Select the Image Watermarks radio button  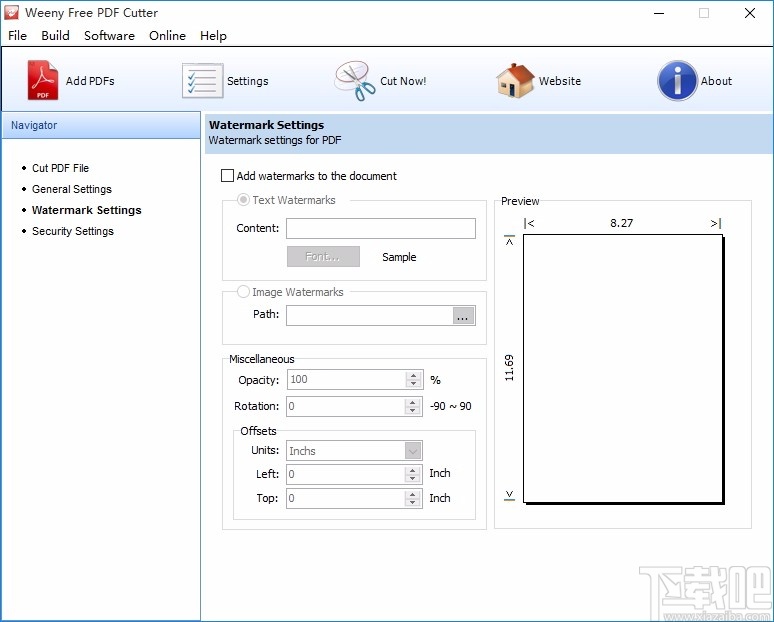[x=243, y=292]
